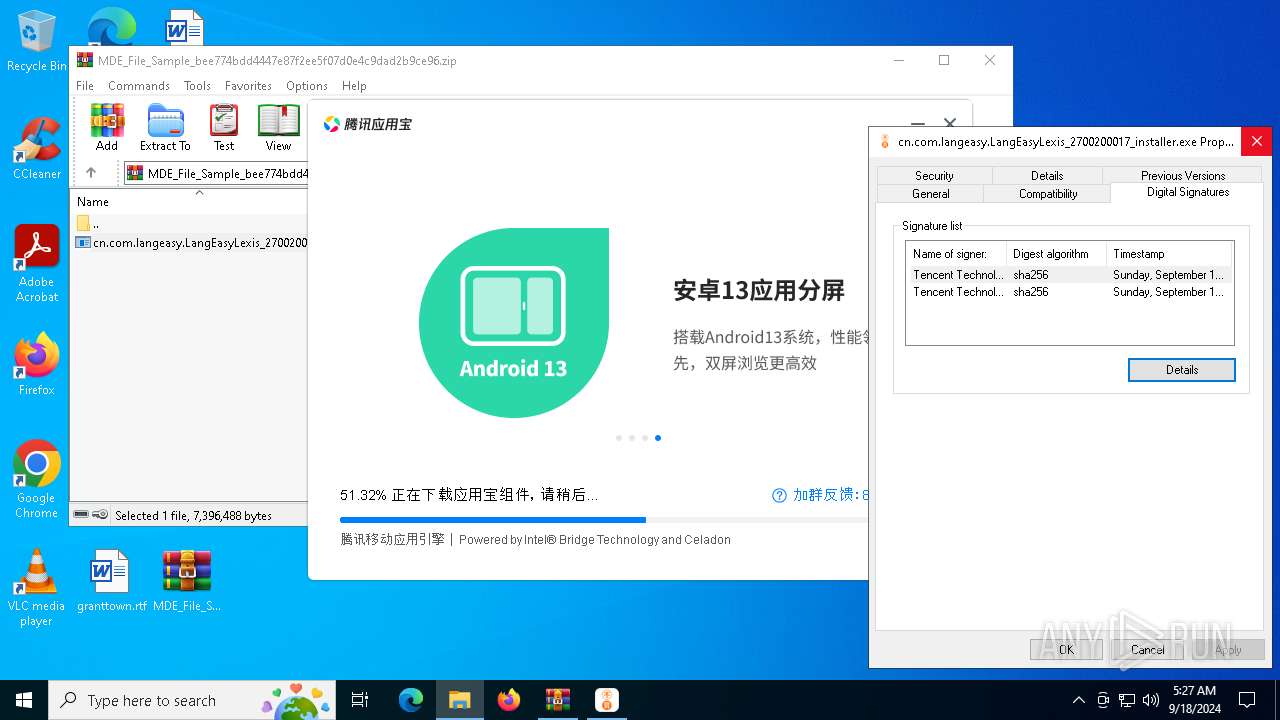Switch to the Previous Versions tab
1280x720 pixels.
tap(1183, 175)
